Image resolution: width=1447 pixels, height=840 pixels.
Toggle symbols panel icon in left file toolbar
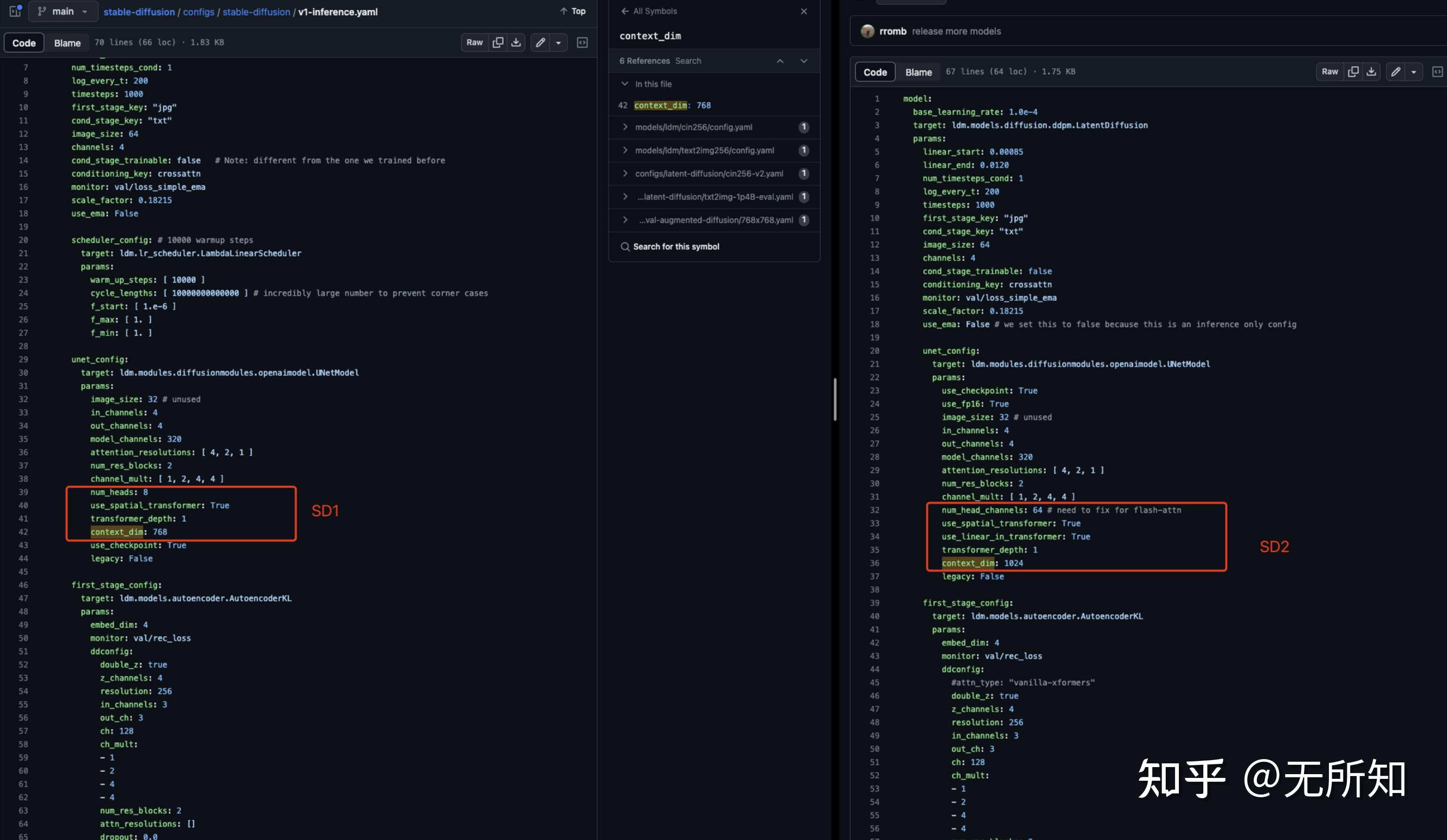pyautogui.click(x=582, y=42)
